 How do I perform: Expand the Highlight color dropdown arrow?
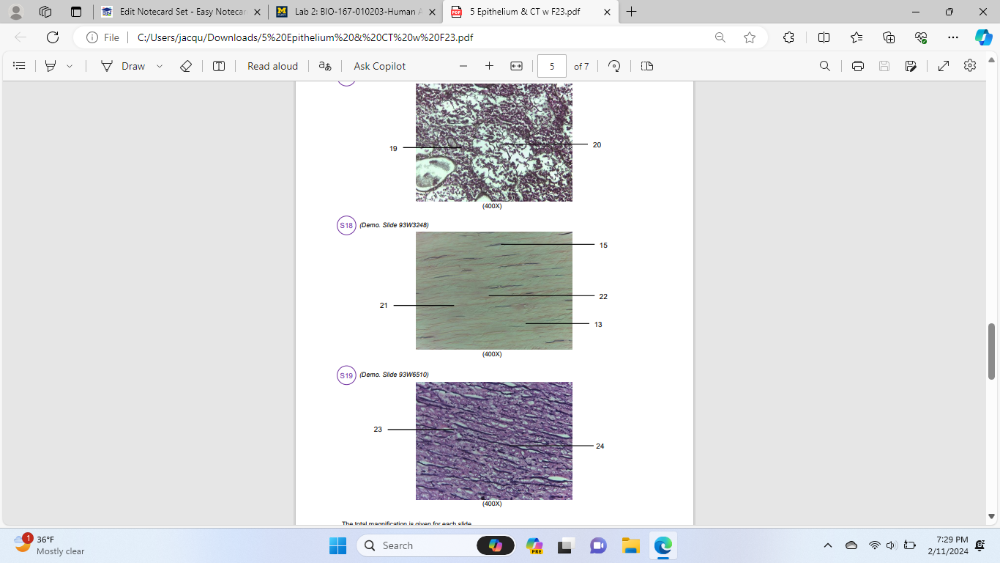coord(69,66)
